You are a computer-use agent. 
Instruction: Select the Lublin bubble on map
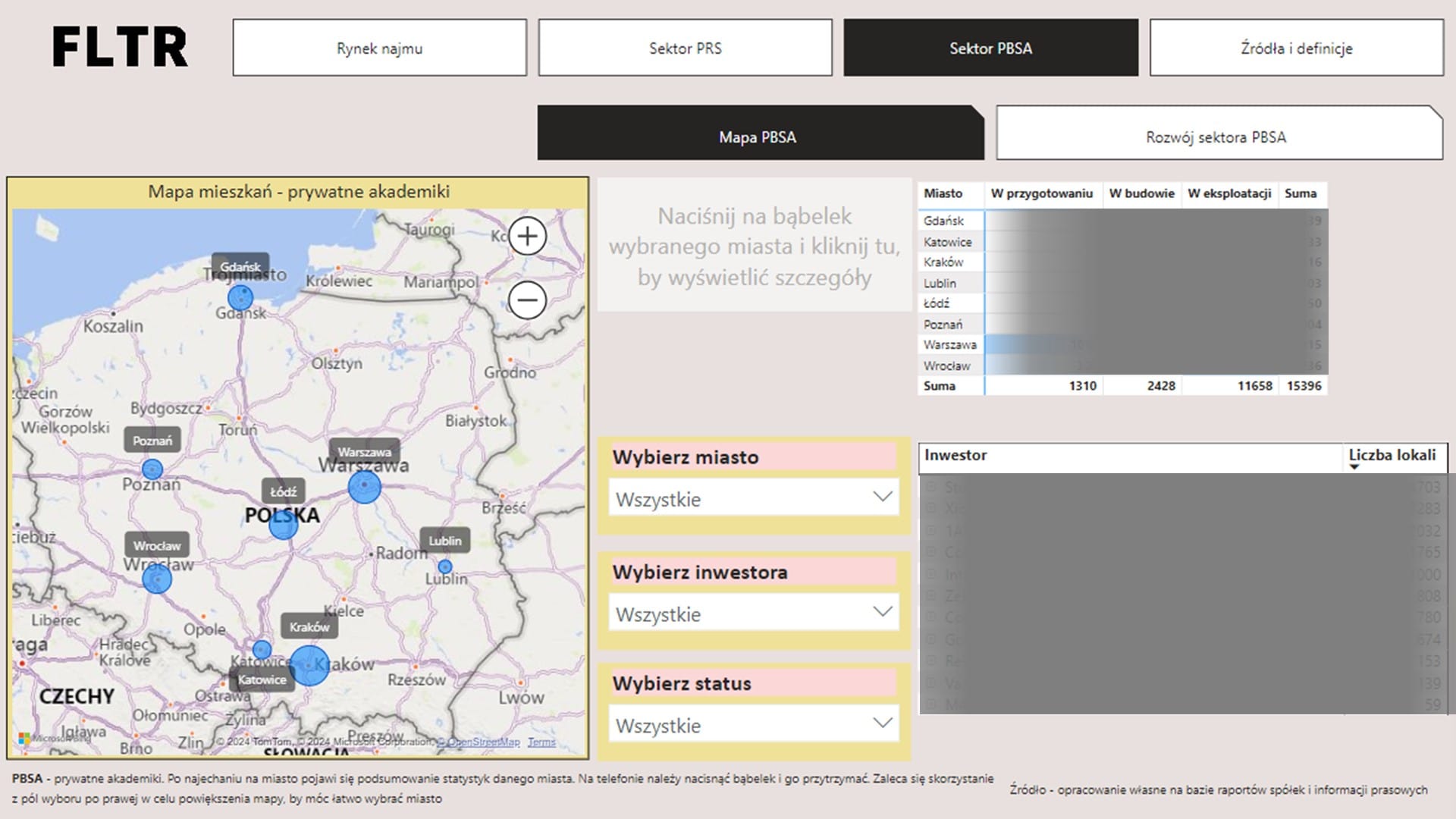coord(445,566)
